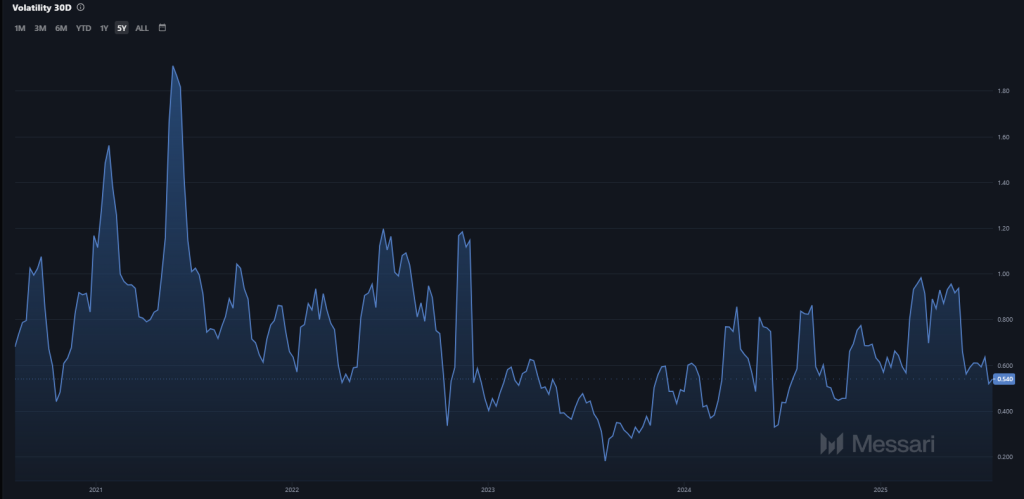Image resolution: width=1024 pixels, height=499 pixels.
Task: Set the chart range to 1Y
Action: [x=104, y=28]
